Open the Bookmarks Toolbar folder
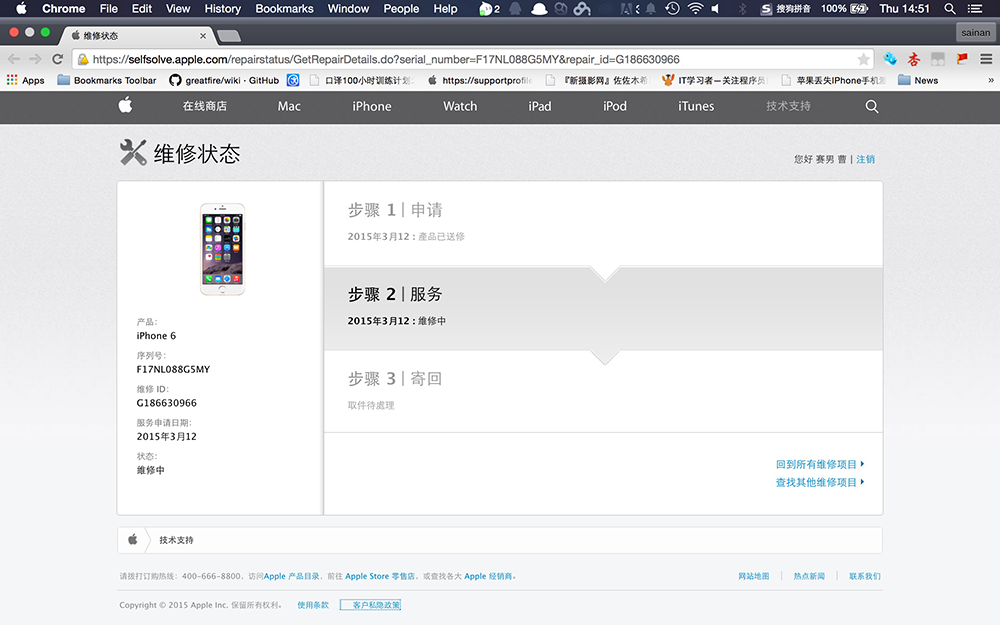This screenshot has height=625, width=1000. click(107, 80)
